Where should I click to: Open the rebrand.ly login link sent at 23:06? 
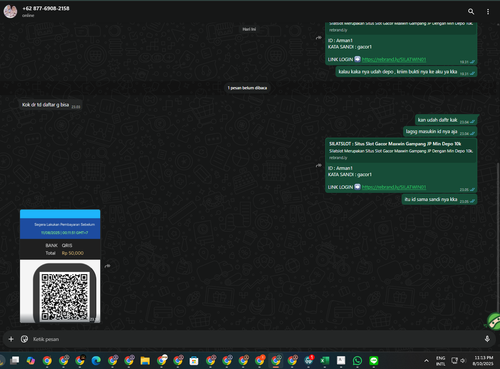coord(394,187)
